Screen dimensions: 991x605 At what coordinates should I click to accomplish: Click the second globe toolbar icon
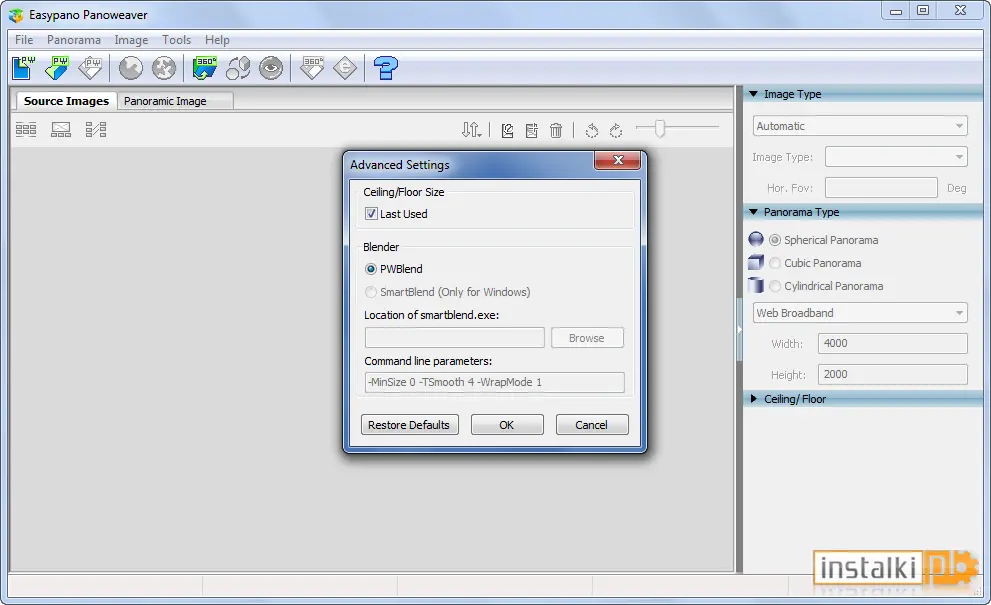click(164, 68)
